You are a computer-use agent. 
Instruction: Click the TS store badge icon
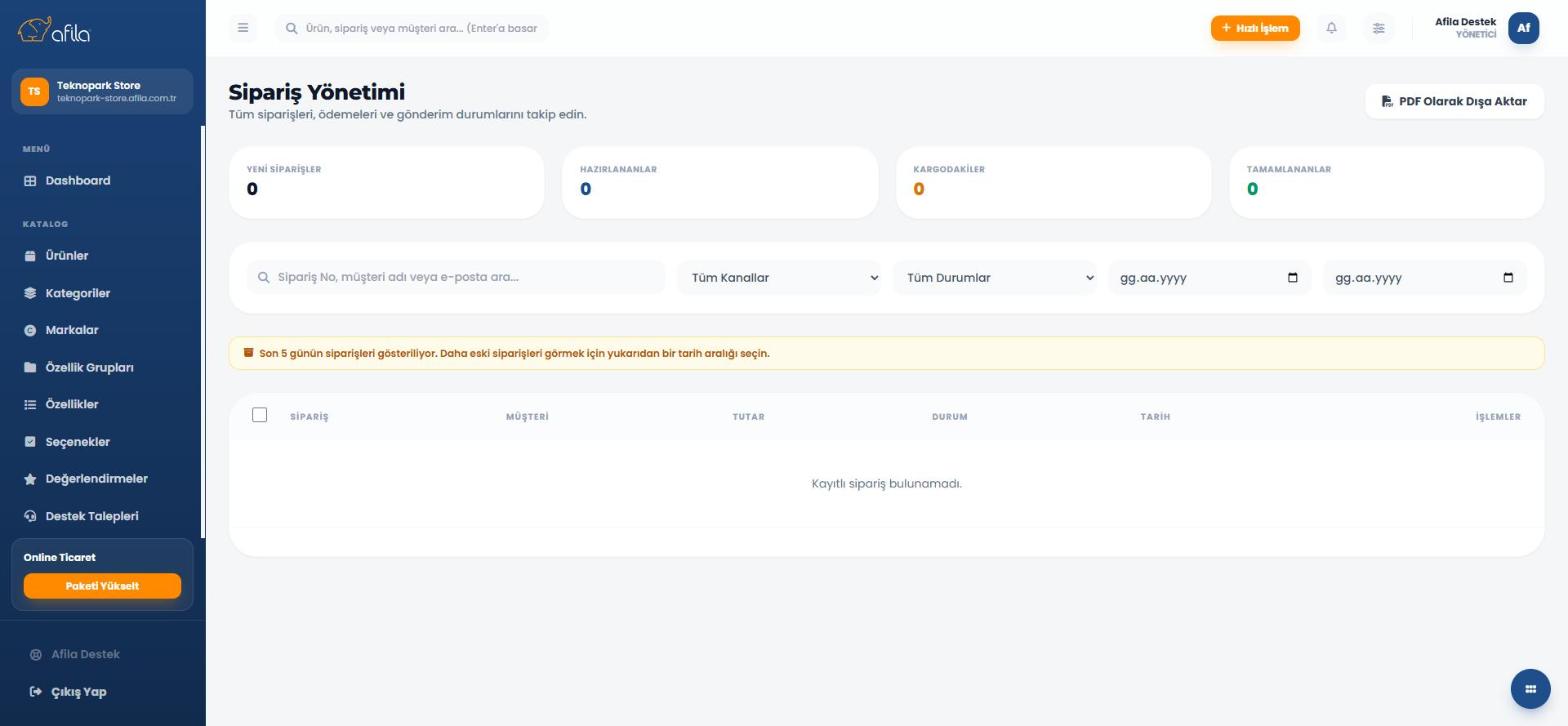coord(34,91)
